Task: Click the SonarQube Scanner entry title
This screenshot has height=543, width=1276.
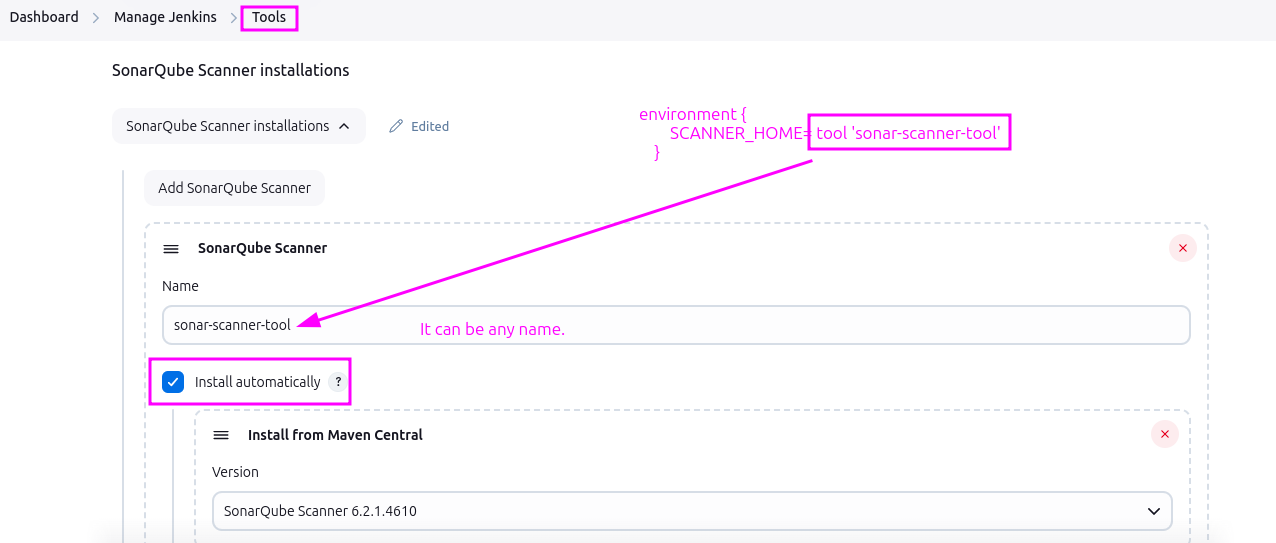Action: (x=262, y=248)
